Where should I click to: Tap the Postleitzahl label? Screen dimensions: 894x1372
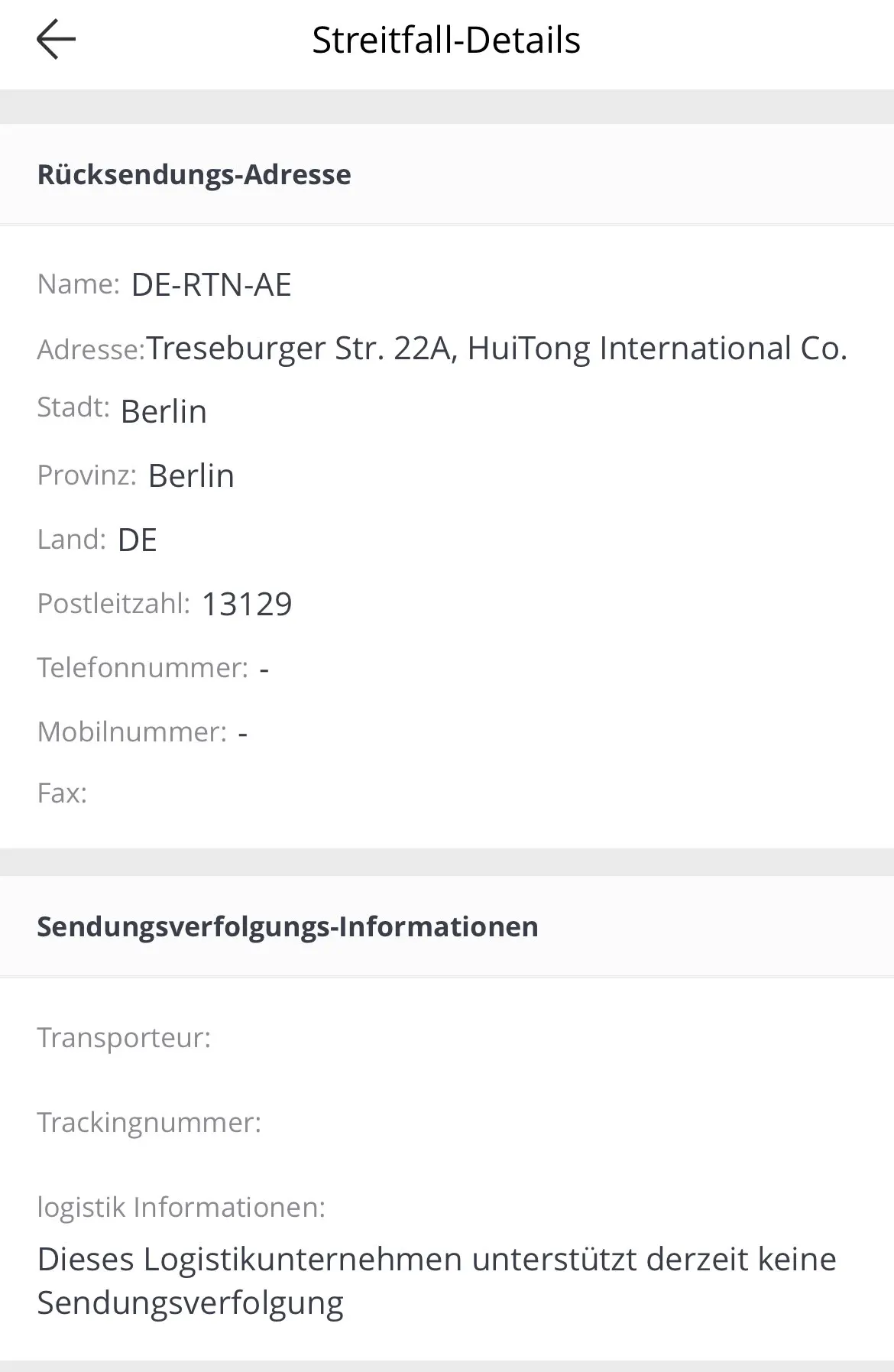click(113, 604)
